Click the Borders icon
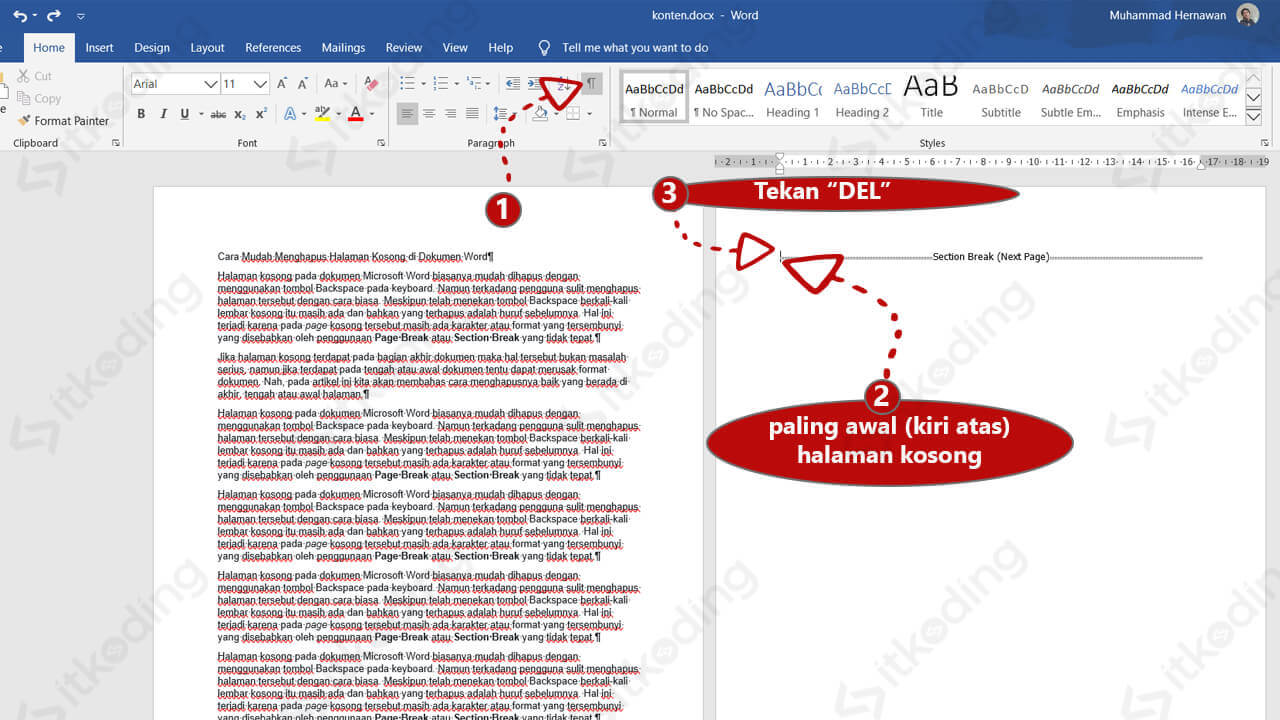 point(573,114)
